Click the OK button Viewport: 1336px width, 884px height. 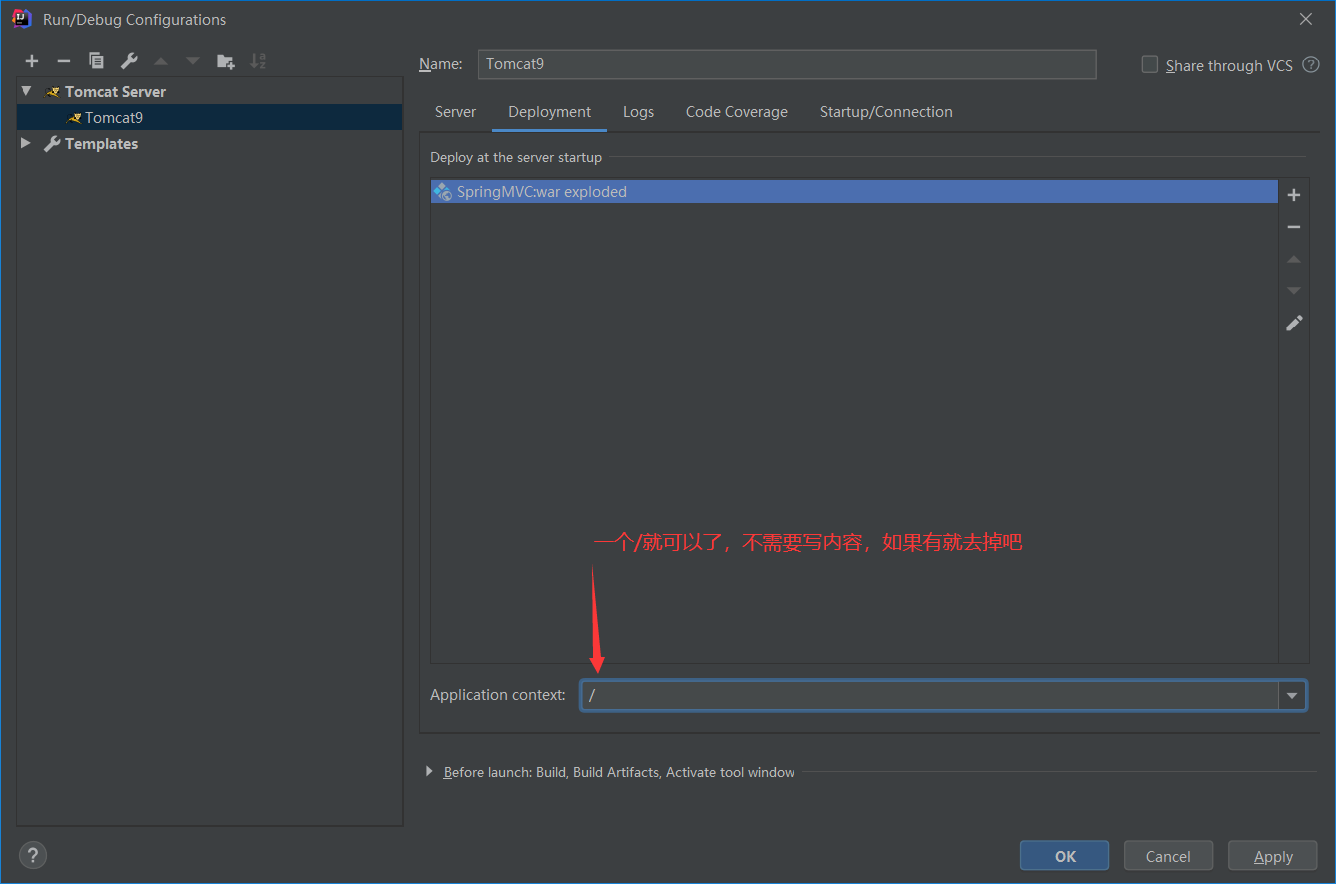[x=1064, y=856]
